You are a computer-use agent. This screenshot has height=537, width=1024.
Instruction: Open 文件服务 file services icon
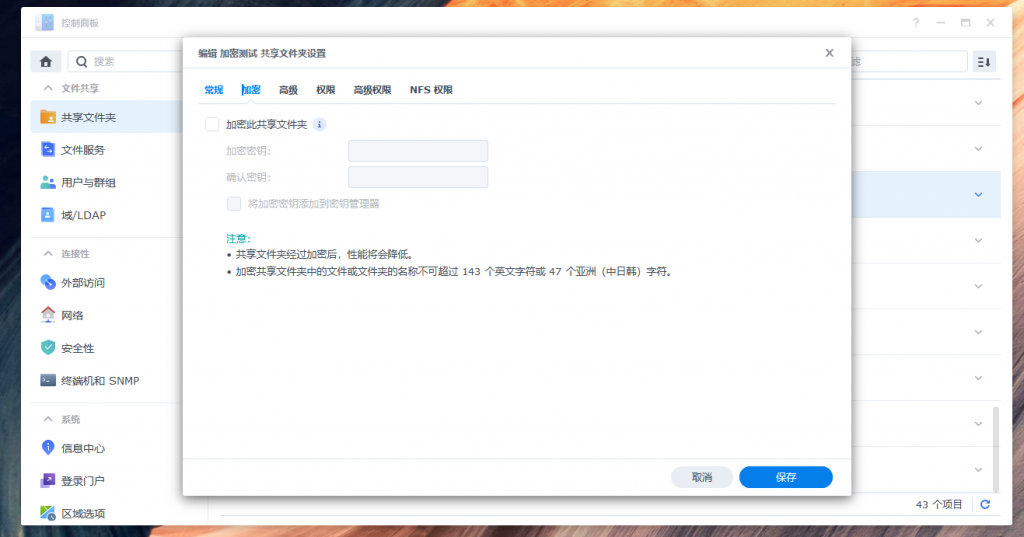click(x=48, y=150)
